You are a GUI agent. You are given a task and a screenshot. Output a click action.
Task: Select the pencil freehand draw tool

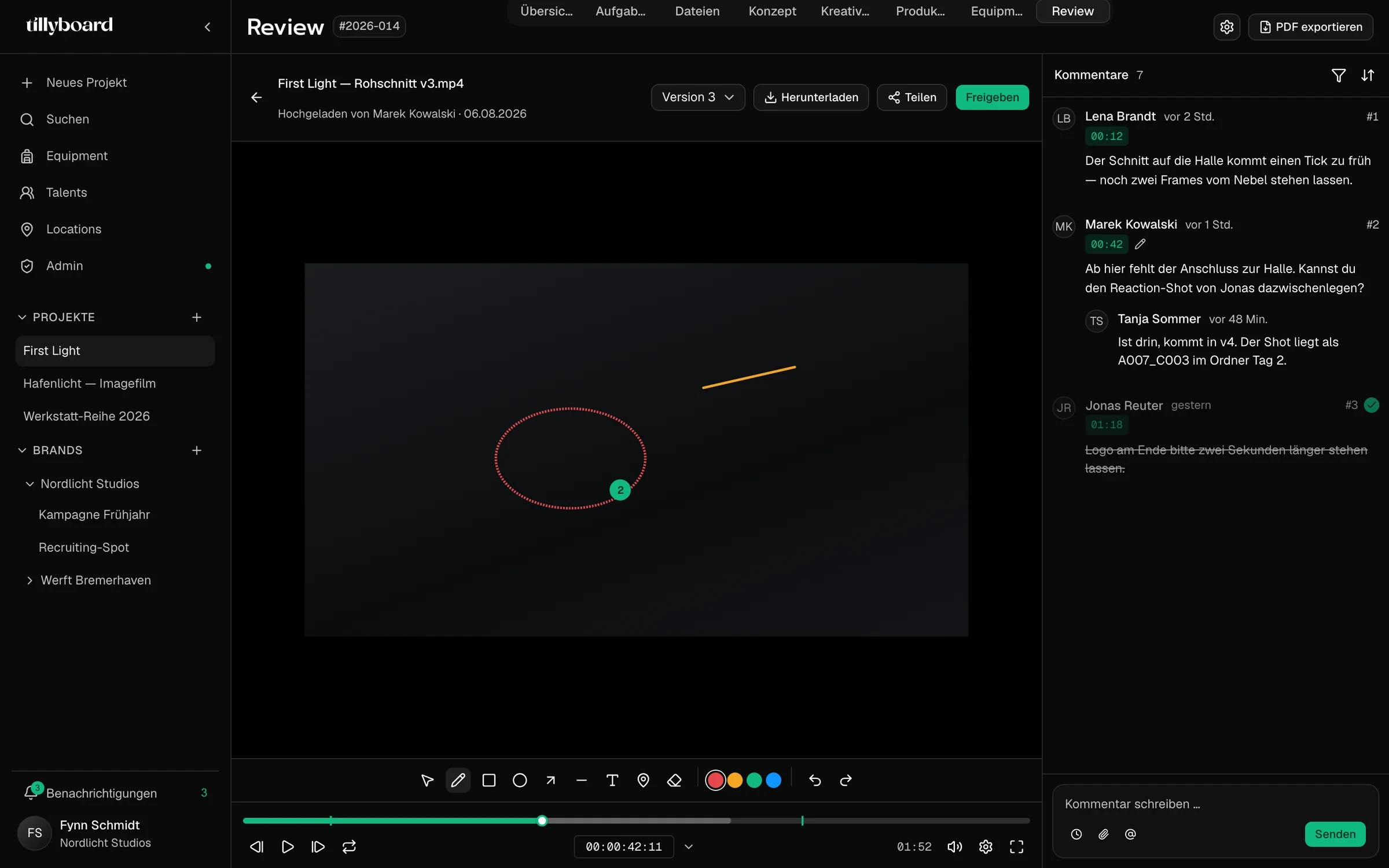coord(458,781)
